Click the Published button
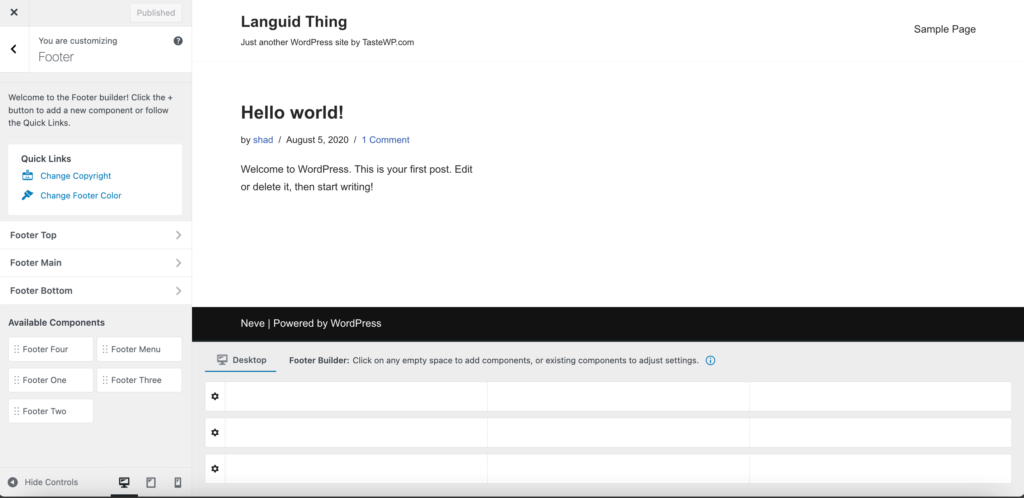Viewport: 1024px width, 498px height. tap(155, 12)
